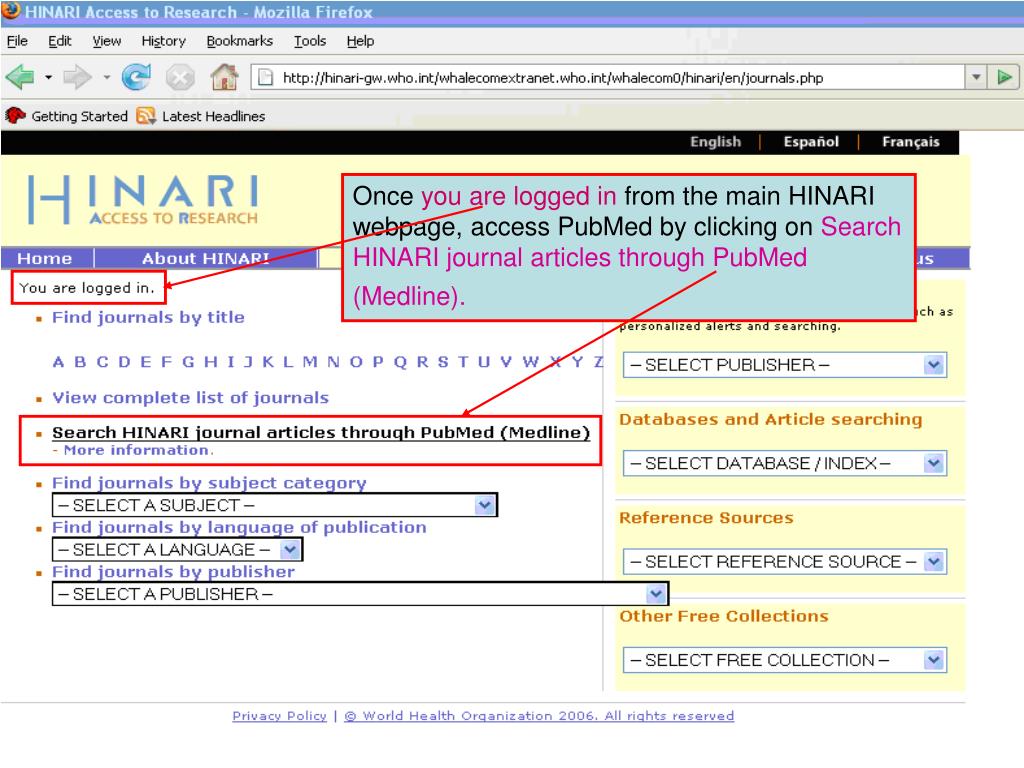Image resolution: width=1024 pixels, height=768 pixels.
Task: Click the HINARI Access to Research logo
Action: [143, 200]
